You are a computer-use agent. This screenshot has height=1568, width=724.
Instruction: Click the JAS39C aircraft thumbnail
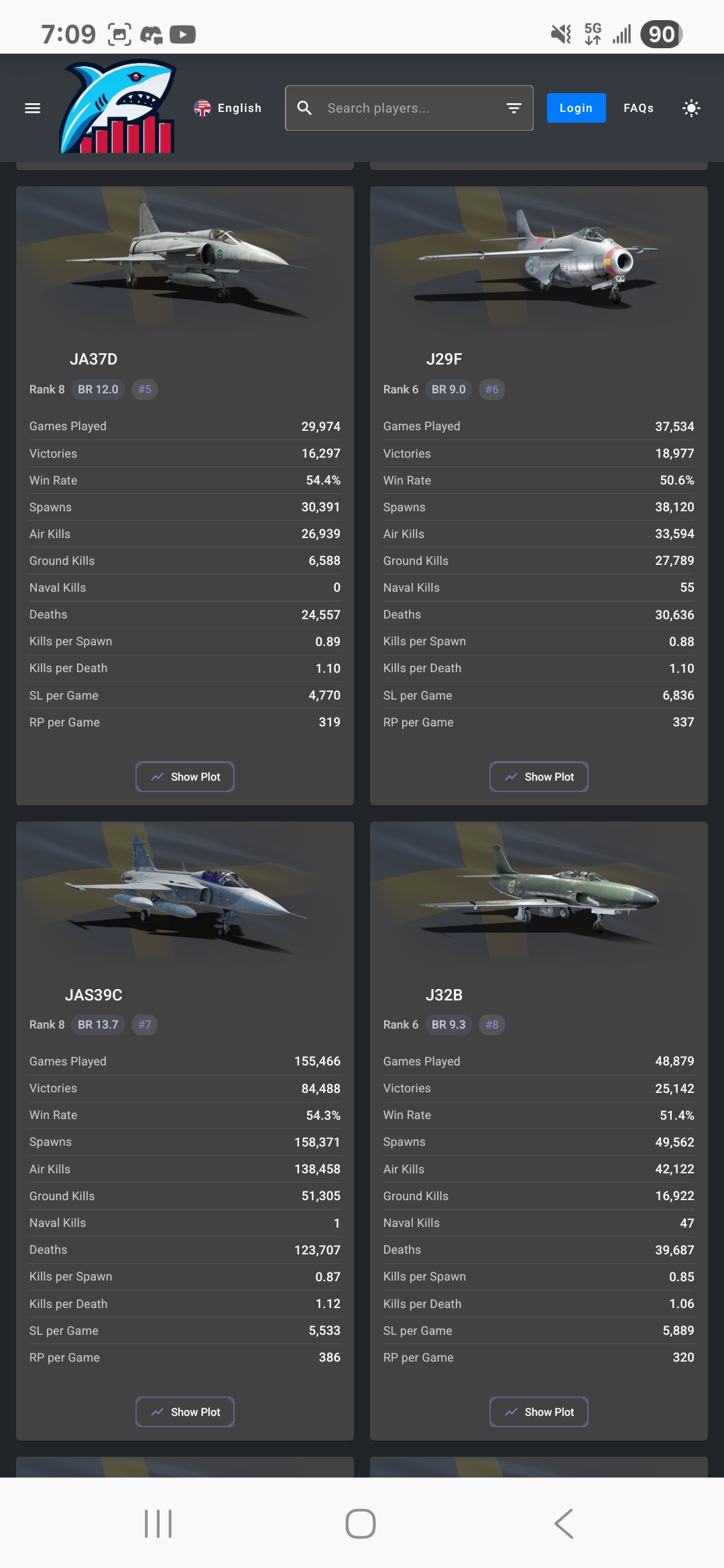pos(185,895)
